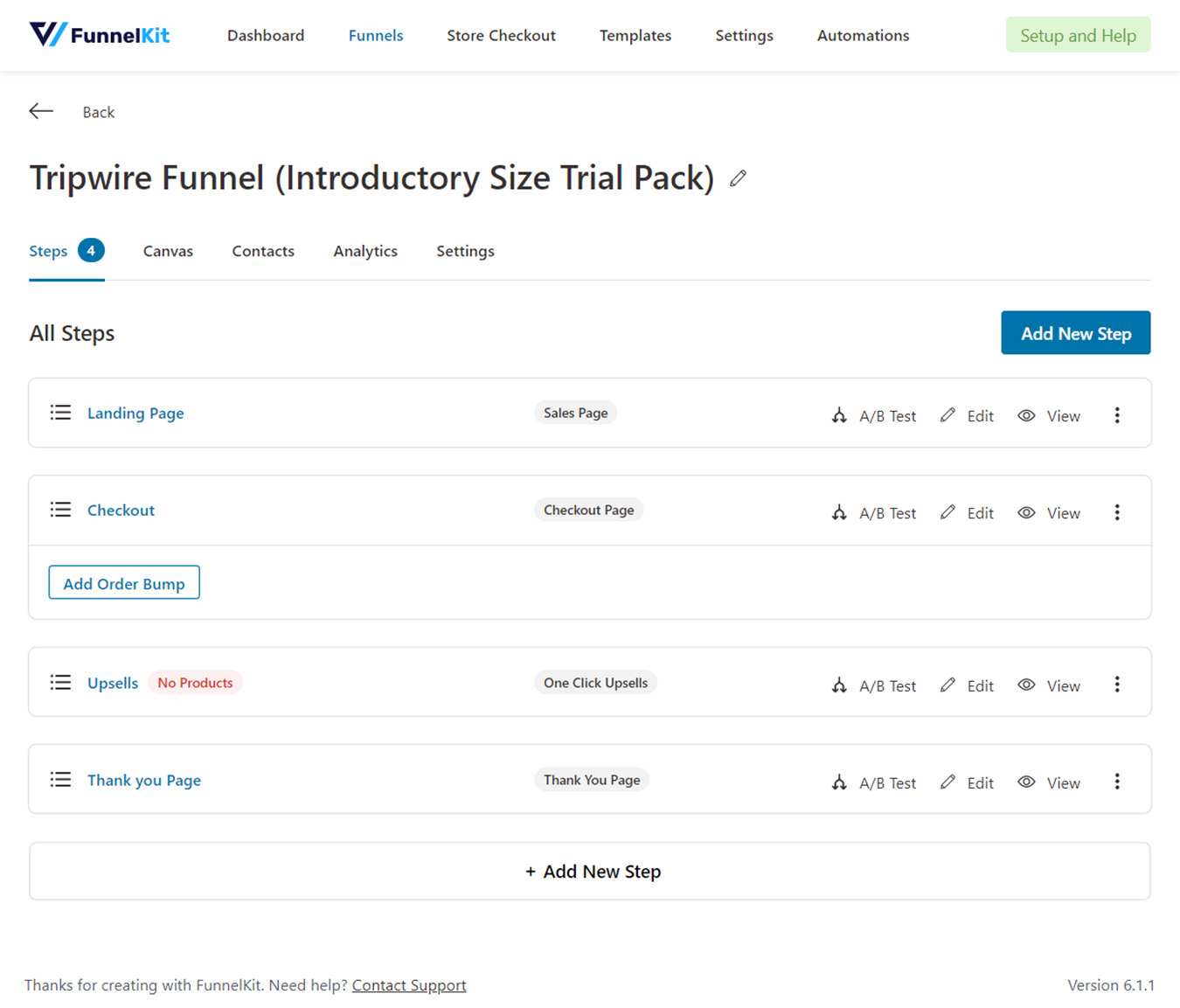The height and width of the screenshot is (1008, 1180).
Task: Open the Upsells step link
Action: tap(113, 684)
